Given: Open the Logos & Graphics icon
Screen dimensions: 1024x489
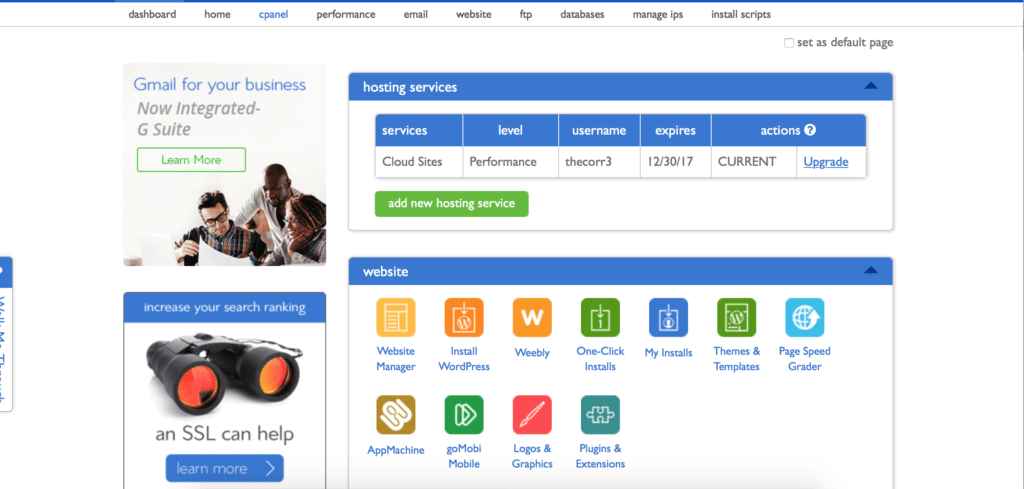Looking at the screenshot, I should pos(532,415).
